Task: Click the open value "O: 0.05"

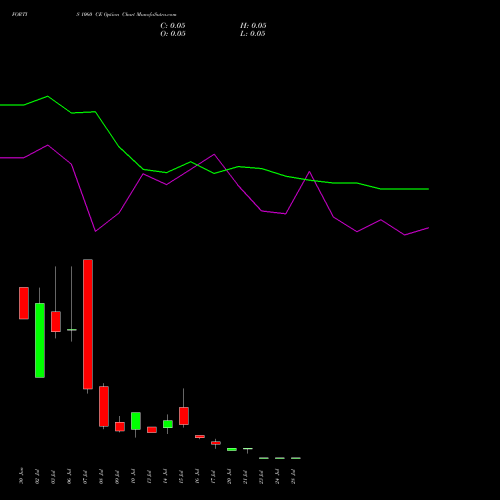Action: [173, 34]
